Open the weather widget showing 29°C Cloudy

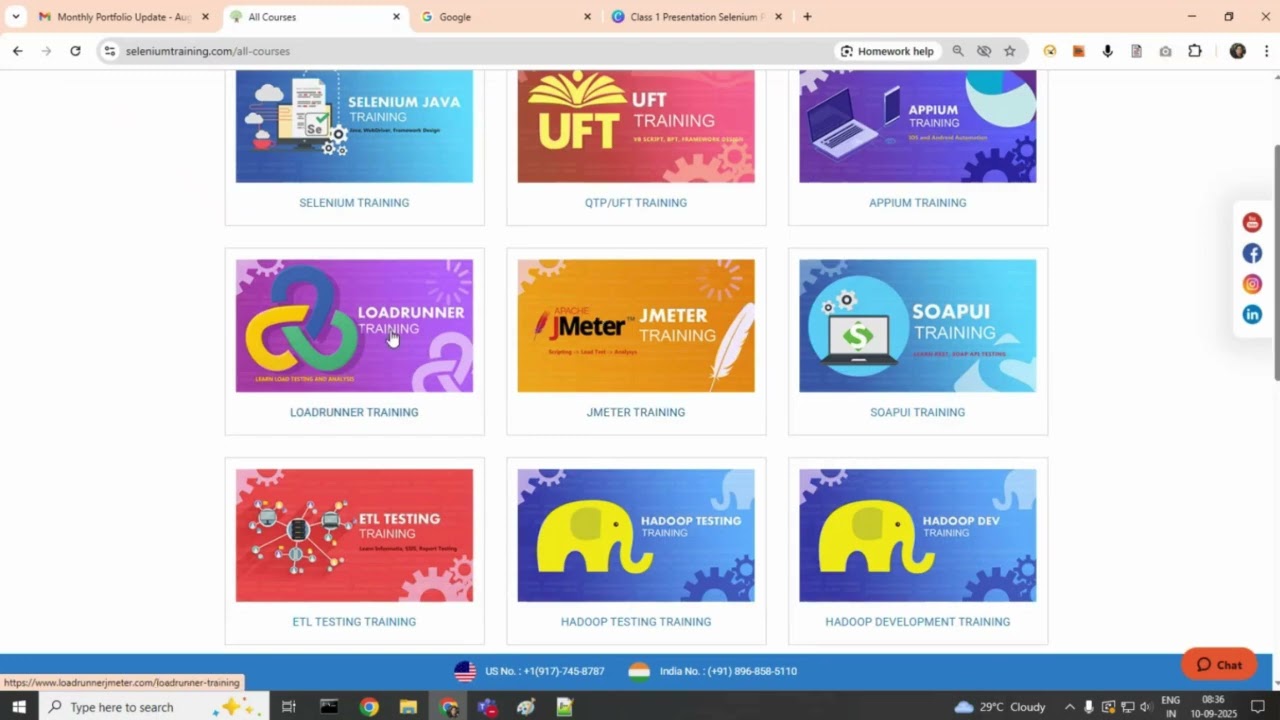1000,707
